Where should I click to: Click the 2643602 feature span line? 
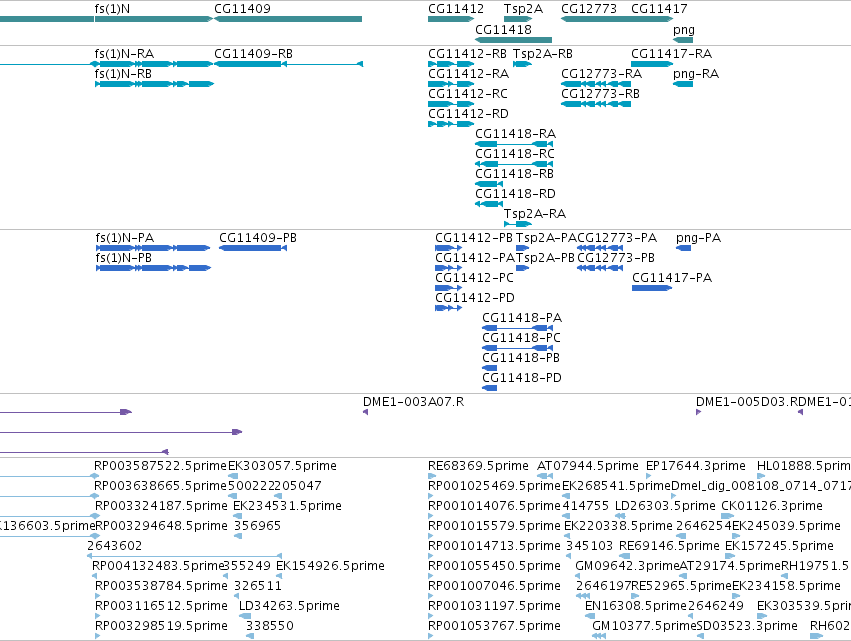coord(185,556)
